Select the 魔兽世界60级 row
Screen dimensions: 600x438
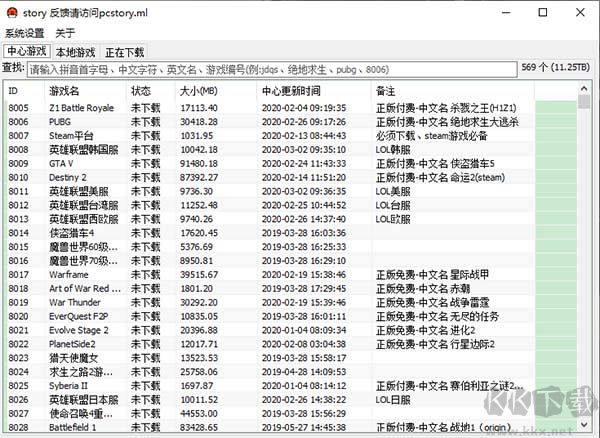click(x=269, y=247)
